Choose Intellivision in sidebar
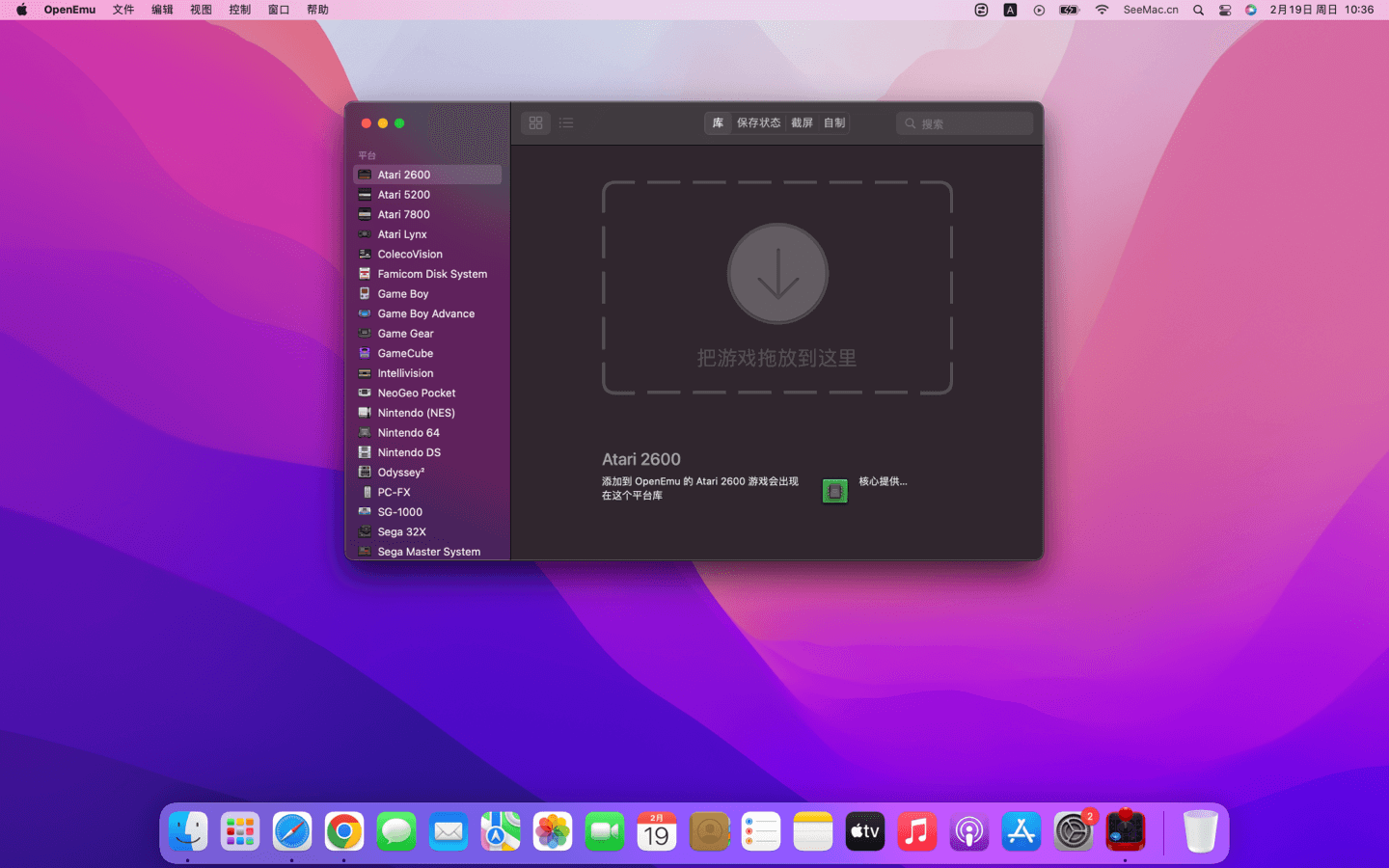The width and height of the screenshot is (1389, 868). (427, 373)
